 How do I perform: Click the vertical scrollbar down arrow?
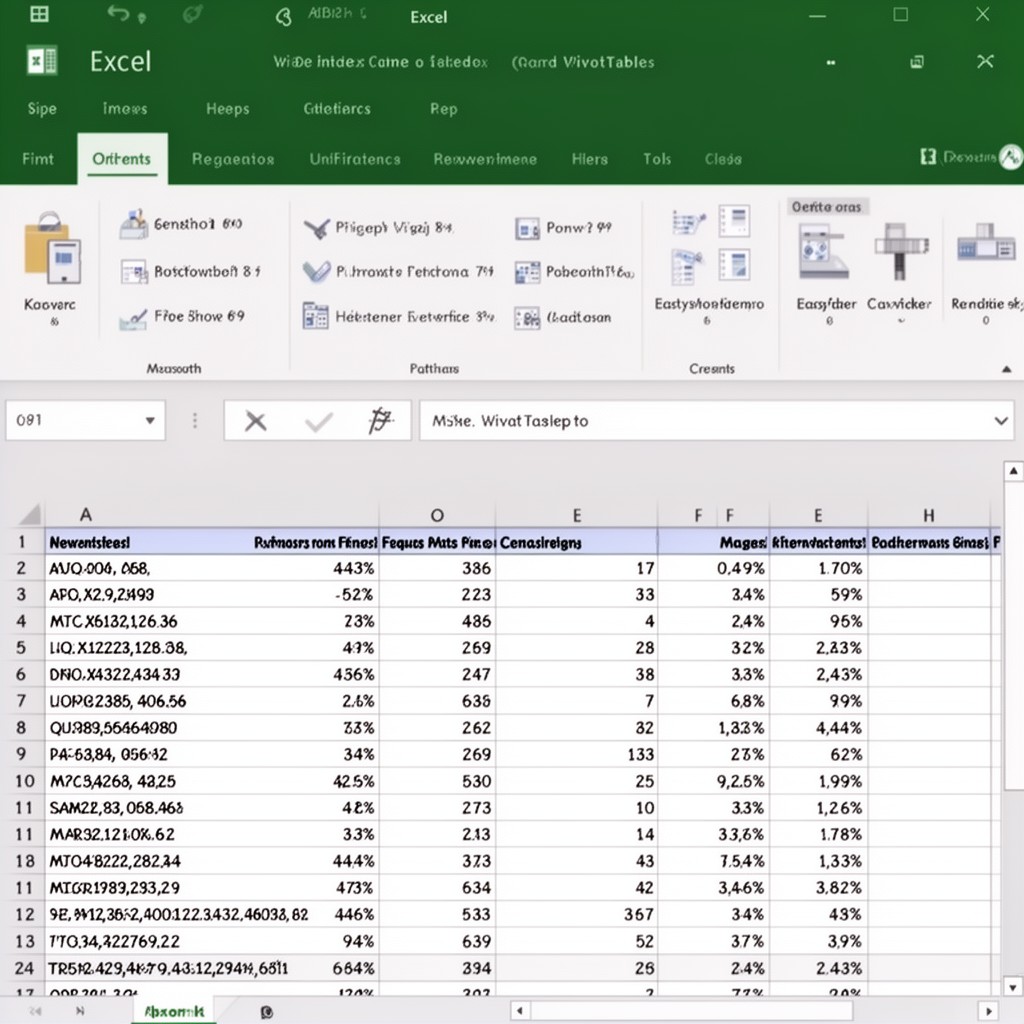click(1014, 987)
